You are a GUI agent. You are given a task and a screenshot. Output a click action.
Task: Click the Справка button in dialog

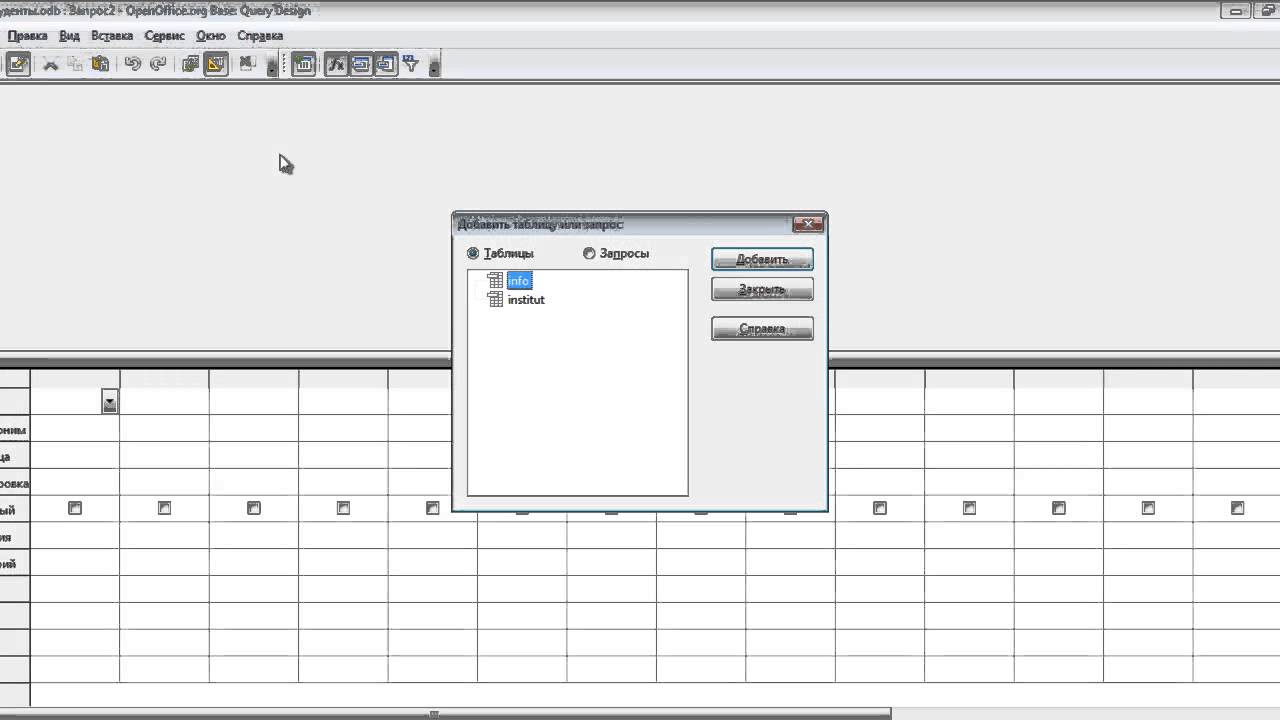tap(762, 328)
